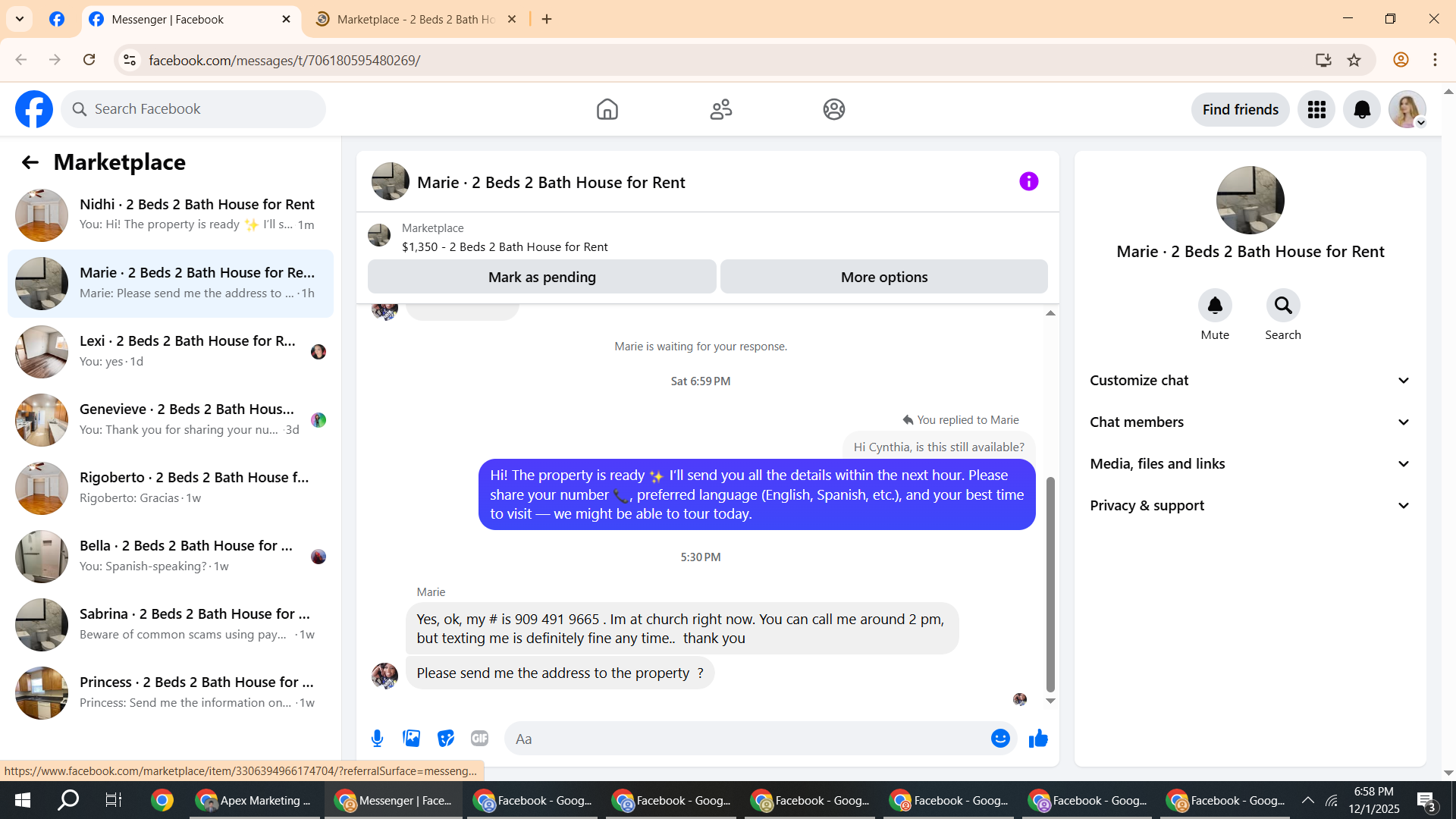Viewport: 1456px width, 819px height.
Task: Expand Privacy & support section
Action: [1250, 506]
